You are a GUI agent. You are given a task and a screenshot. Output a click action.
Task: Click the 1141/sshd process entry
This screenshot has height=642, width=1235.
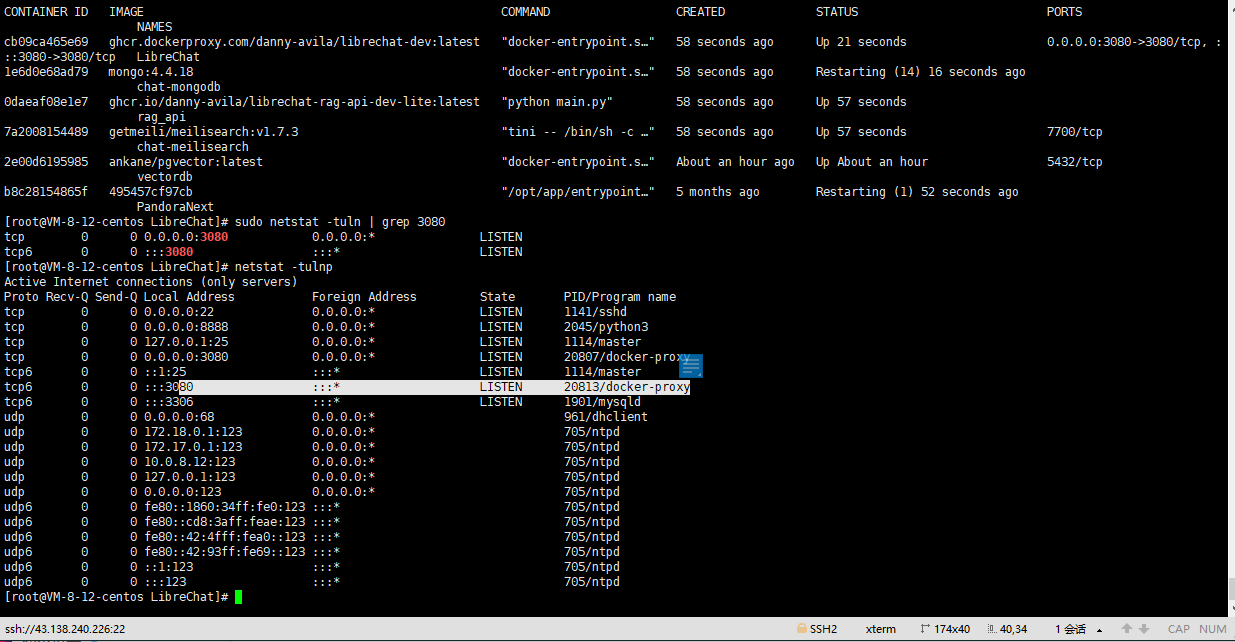(595, 312)
